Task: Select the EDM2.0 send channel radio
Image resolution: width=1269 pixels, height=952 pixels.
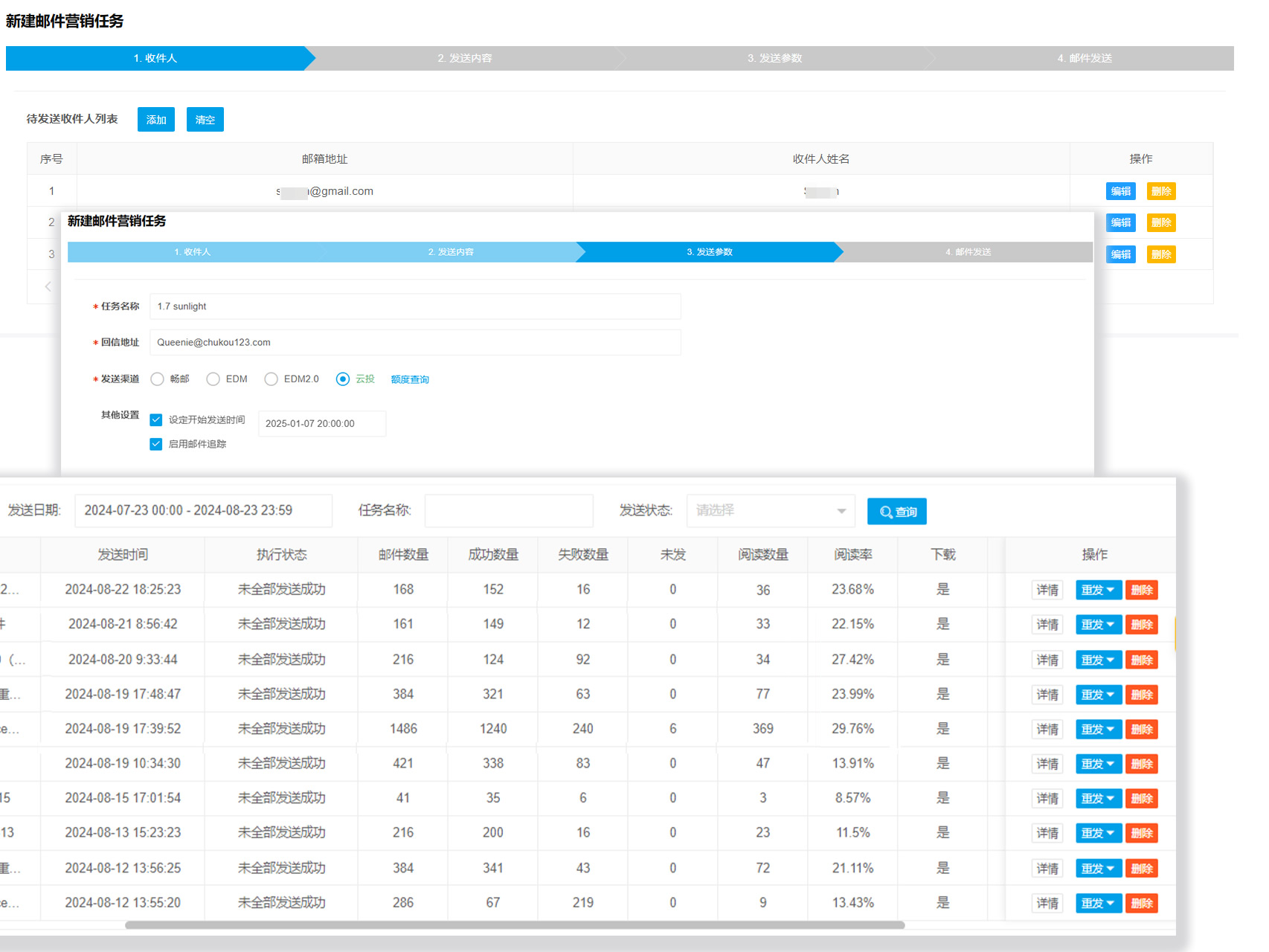Action: click(x=271, y=379)
